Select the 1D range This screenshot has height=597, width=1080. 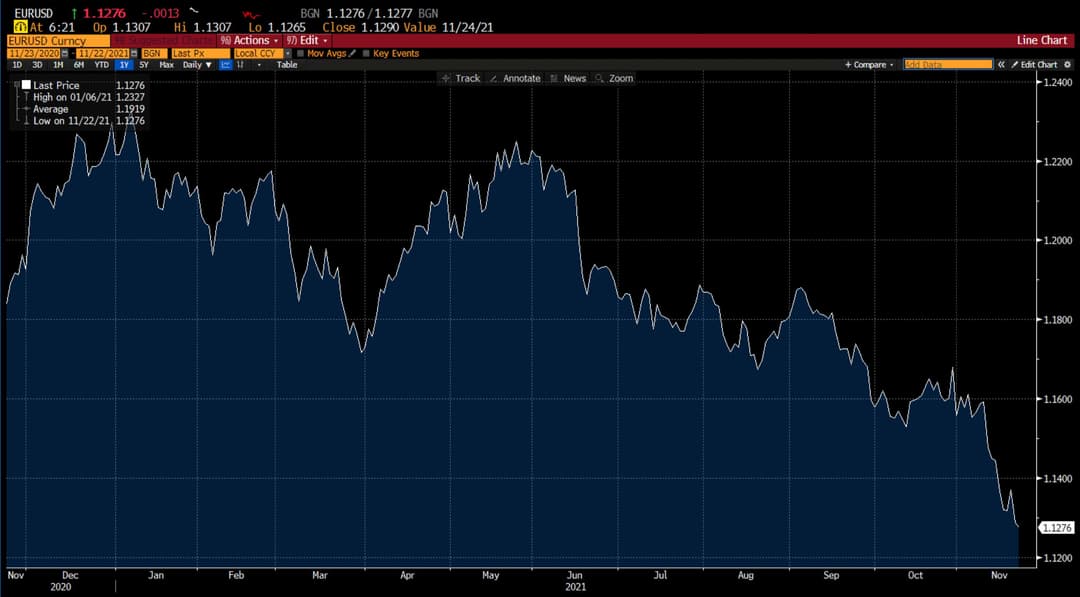[x=17, y=65]
